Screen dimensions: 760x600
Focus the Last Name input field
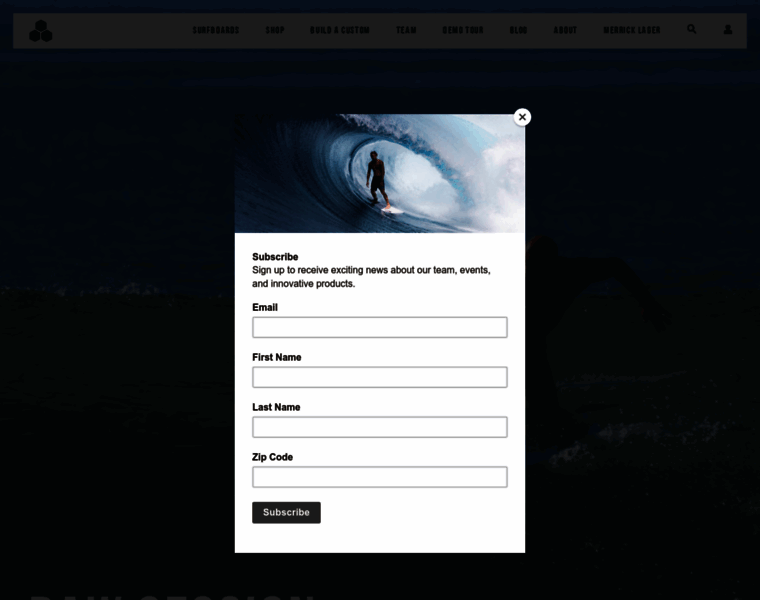(380, 427)
